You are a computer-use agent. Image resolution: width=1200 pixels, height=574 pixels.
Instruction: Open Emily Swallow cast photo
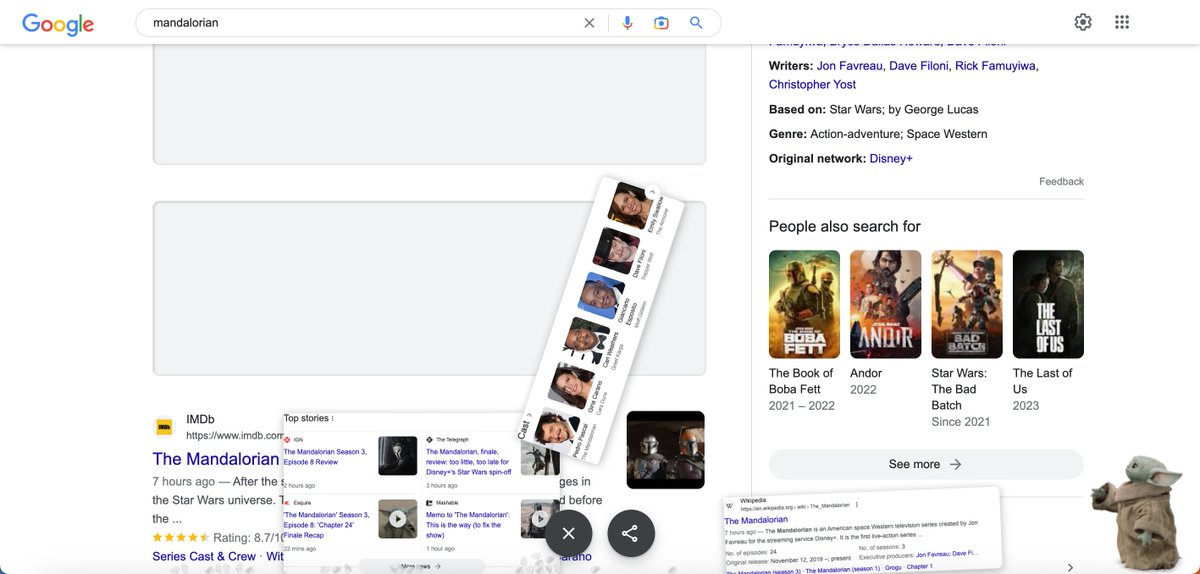[632, 205]
